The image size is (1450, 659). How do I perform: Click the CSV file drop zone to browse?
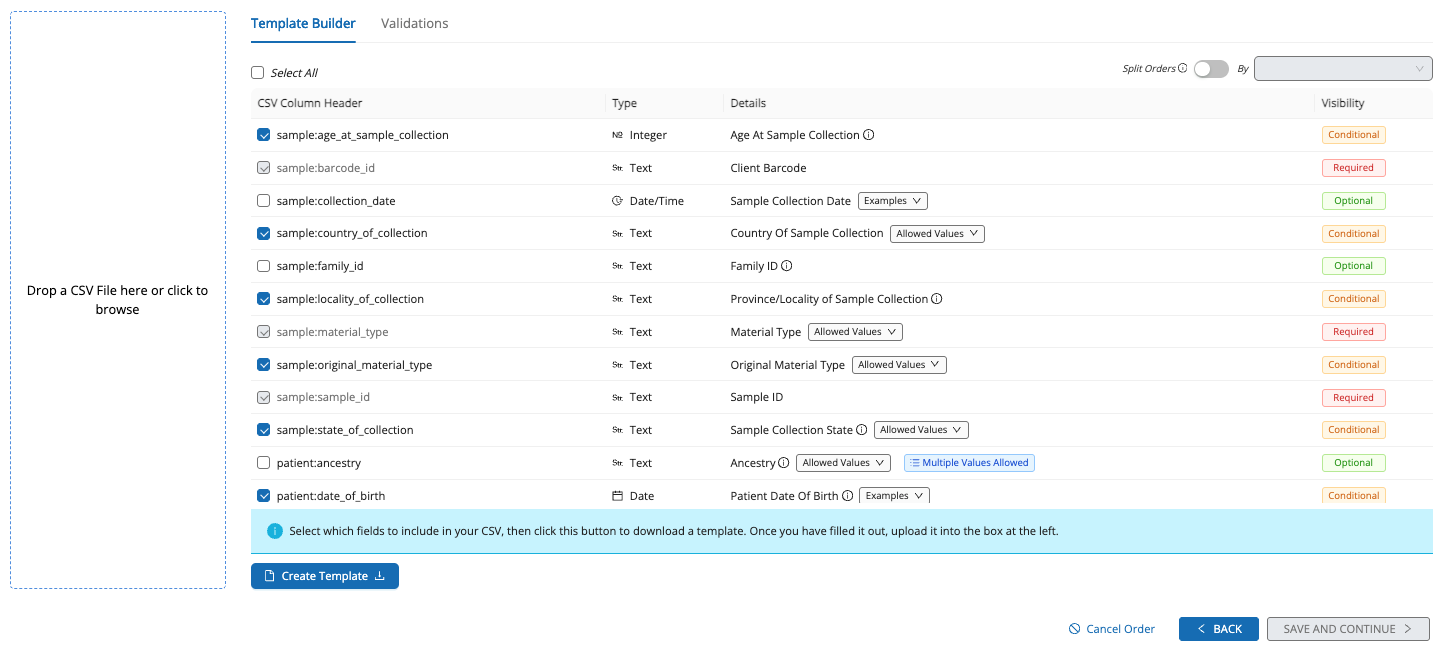[x=118, y=300]
